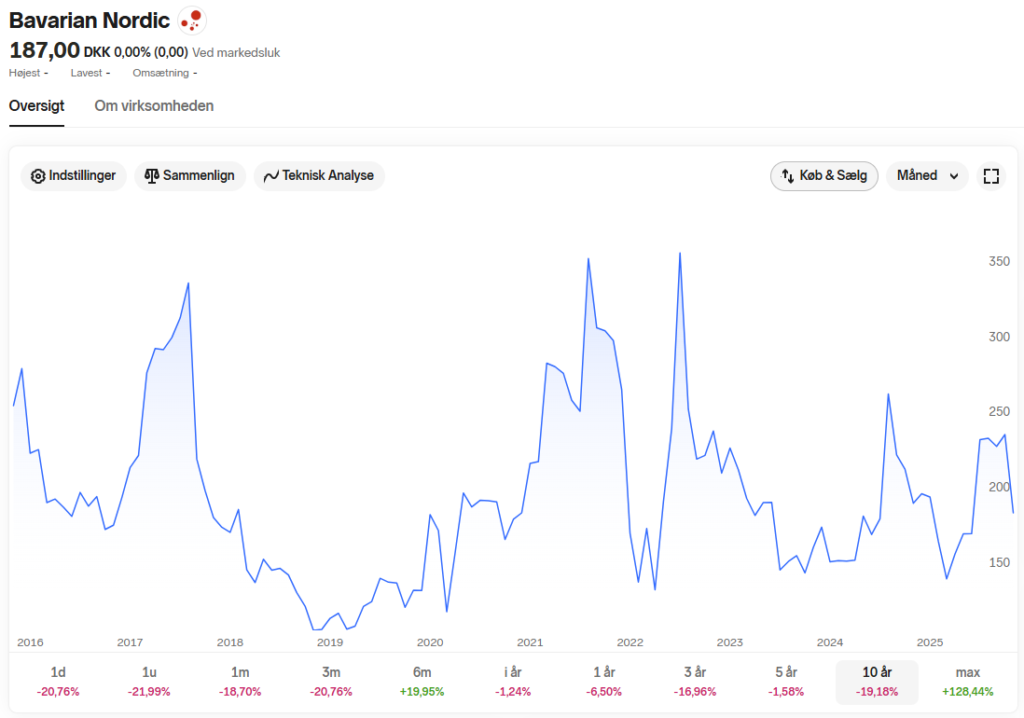This screenshot has height=718, width=1024.
Task: Select the 3 år time range
Action: pos(695,681)
